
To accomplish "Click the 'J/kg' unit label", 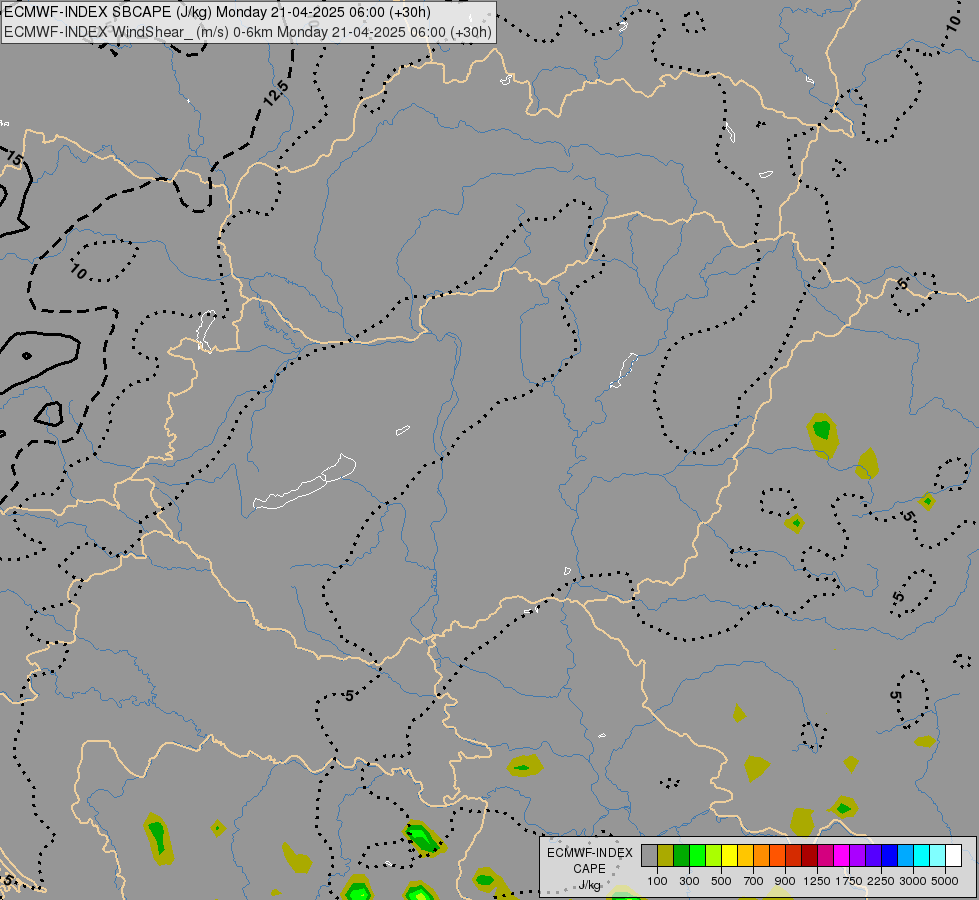I will tap(589, 885).
